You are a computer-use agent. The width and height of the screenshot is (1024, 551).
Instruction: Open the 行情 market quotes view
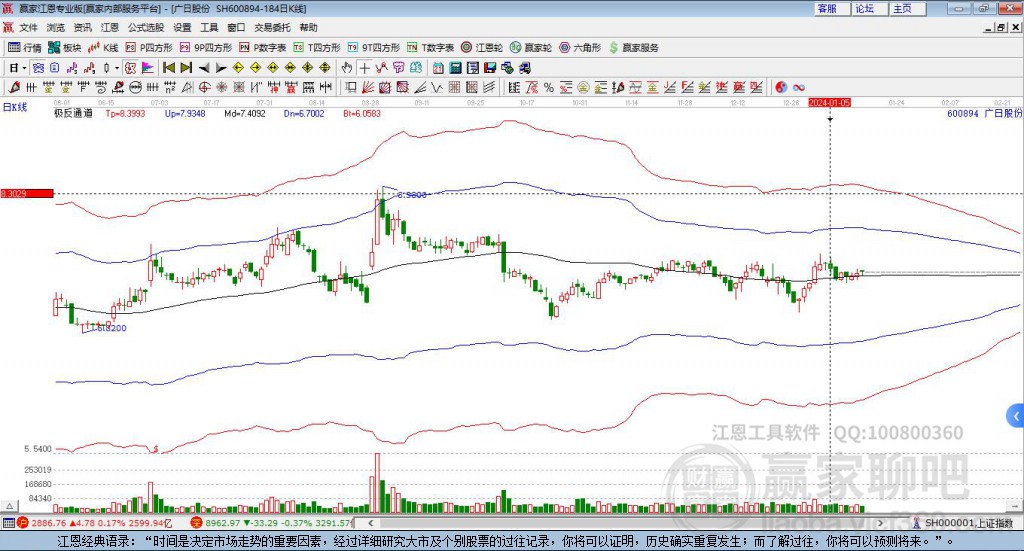click(25, 47)
